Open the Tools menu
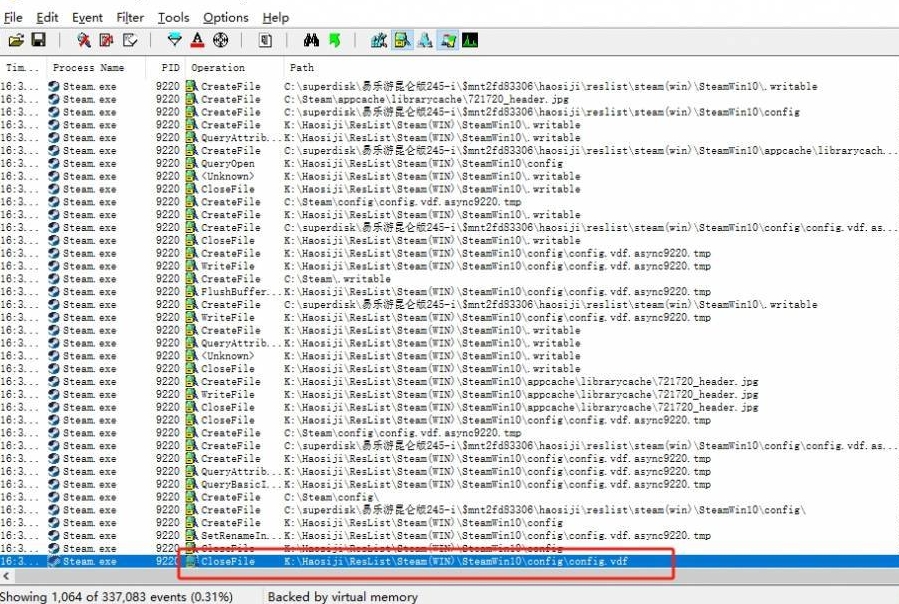Viewport: 899px width, 604px height. click(x=173, y=18)
